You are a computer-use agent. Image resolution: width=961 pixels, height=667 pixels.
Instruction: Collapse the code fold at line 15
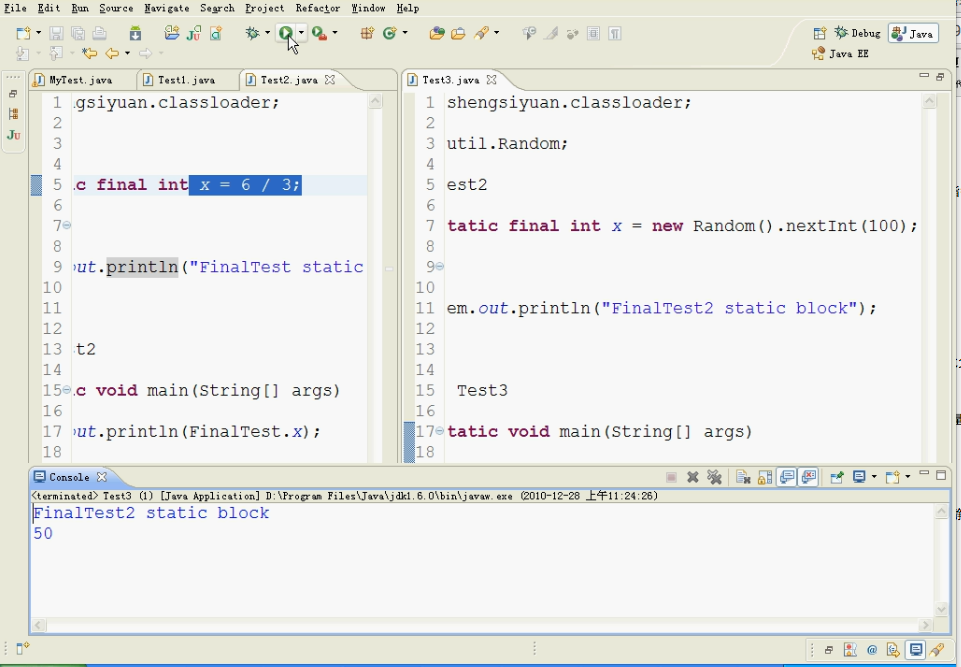pyautogui.click(x=66, y=390)
